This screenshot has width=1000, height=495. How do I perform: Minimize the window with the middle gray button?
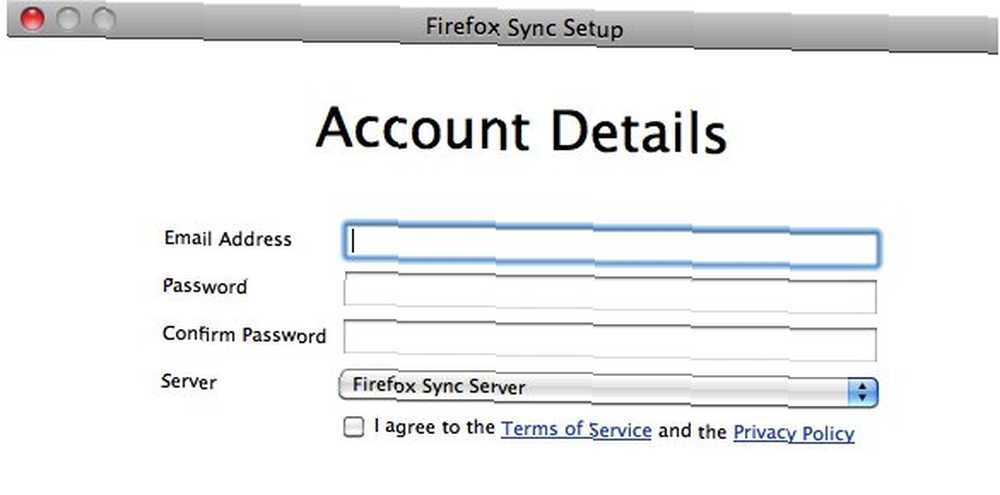[68, 19]
